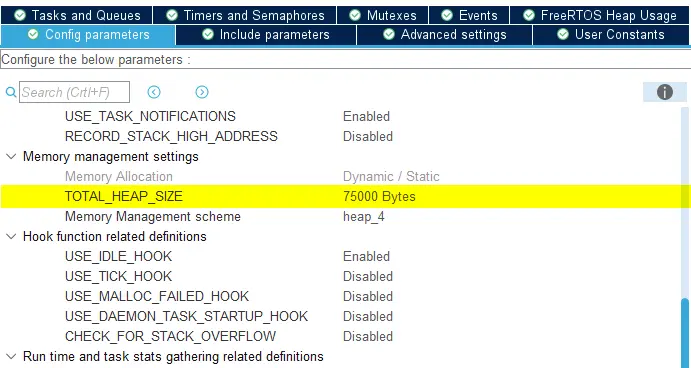The image size is (691, 368).
Task: Open the Advanced settings tab
Action: coord(445,35)
